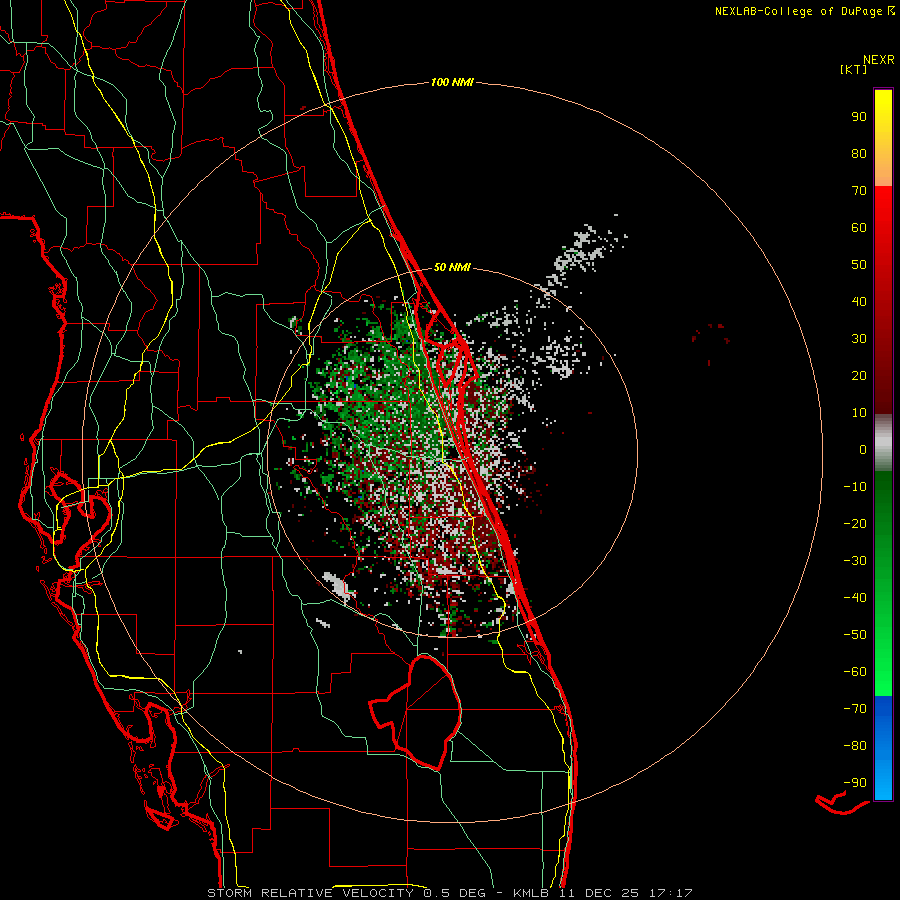Click the [KT] units label
Screen dimensions: 900x900
point(854,69)
